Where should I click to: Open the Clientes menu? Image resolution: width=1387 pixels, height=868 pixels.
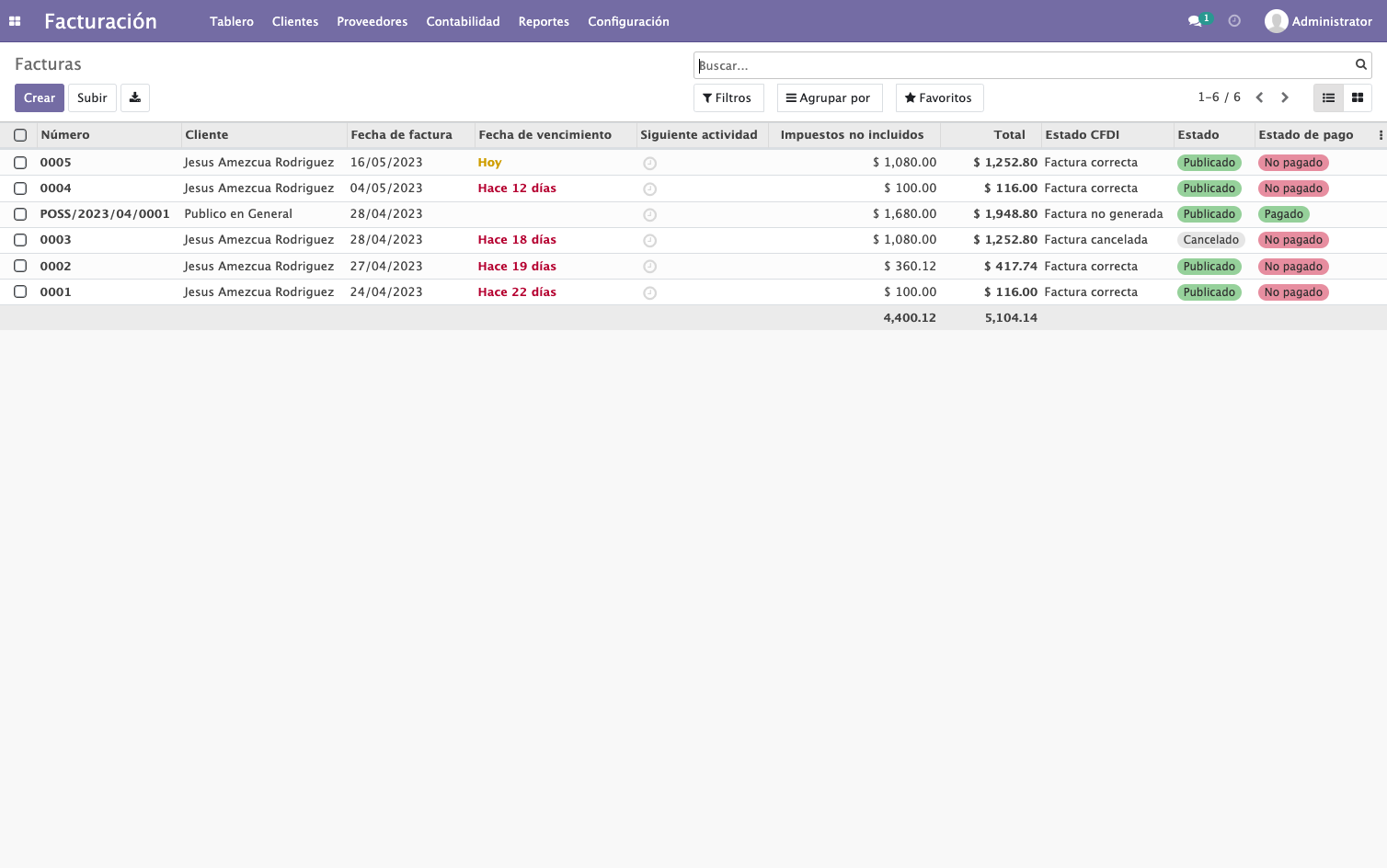[x=295, y=21]
